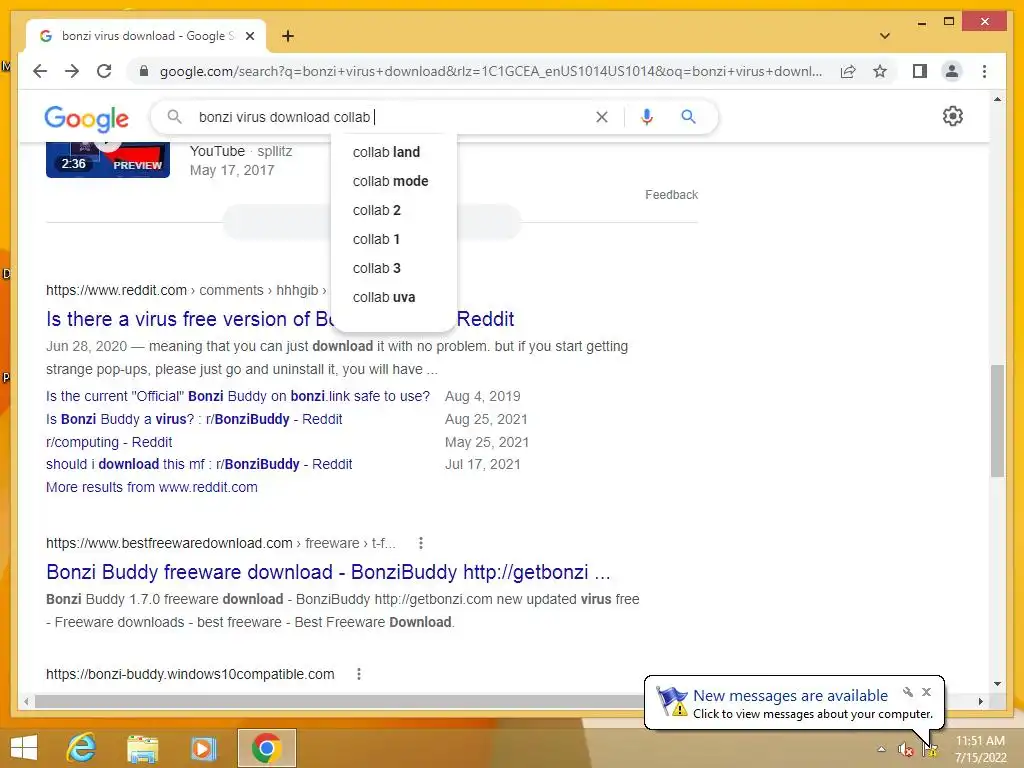Image resolution: width=1024 pixels, height=768 pixels.
Task: Open 'should i download this mf' link
Action: pos(199,464)
